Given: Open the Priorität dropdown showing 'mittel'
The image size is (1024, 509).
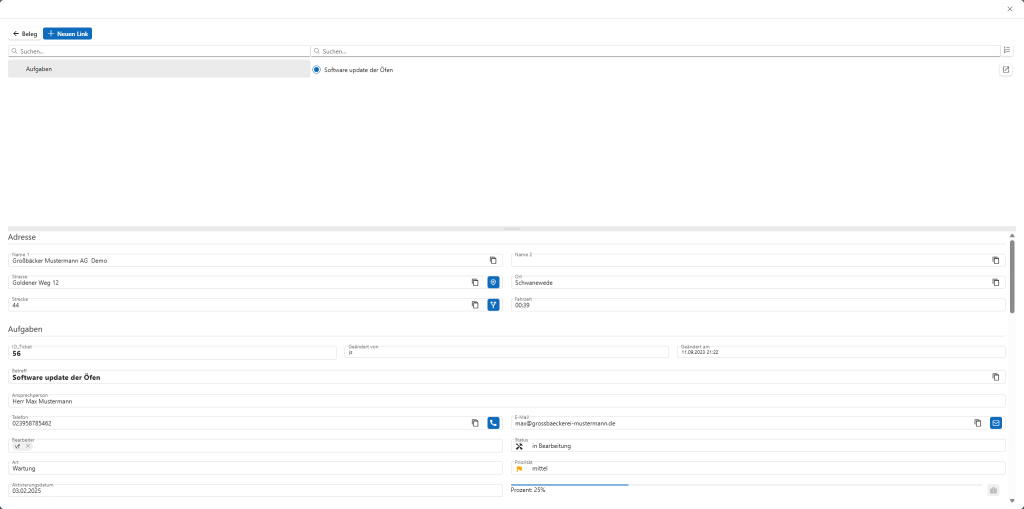Looking at the screenshot, I should [x=758, y=468].
